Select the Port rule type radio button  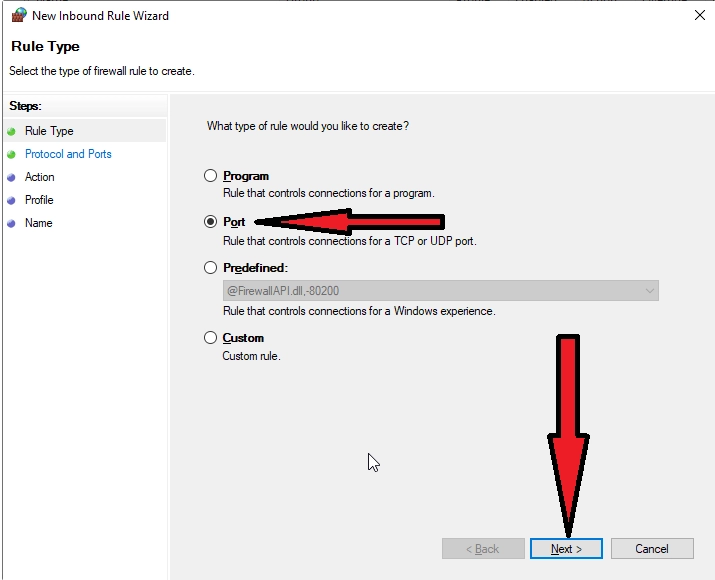pyautogui.click(x=210, y=222)
